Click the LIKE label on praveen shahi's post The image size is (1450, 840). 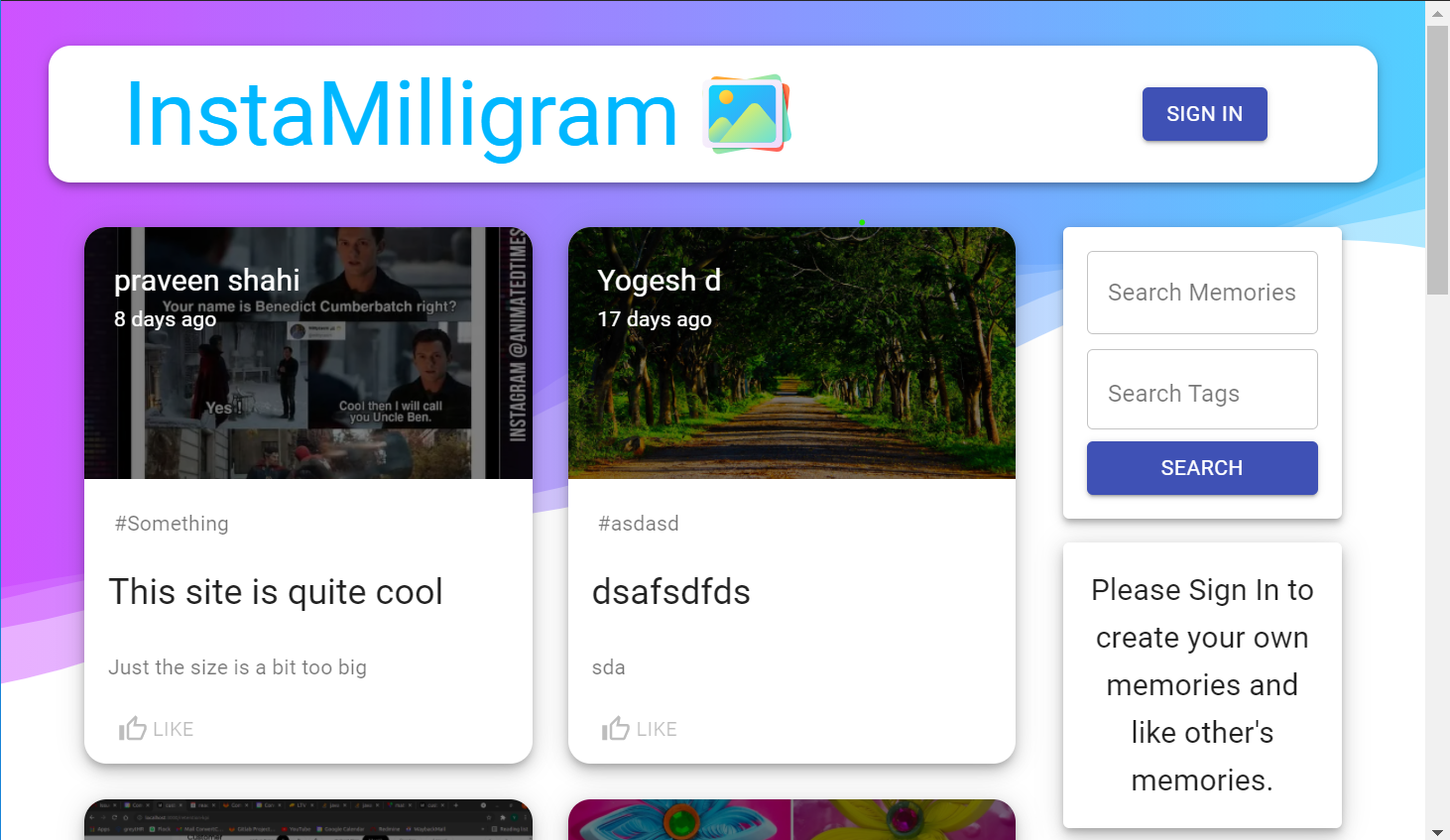click(x=174, y=729)
